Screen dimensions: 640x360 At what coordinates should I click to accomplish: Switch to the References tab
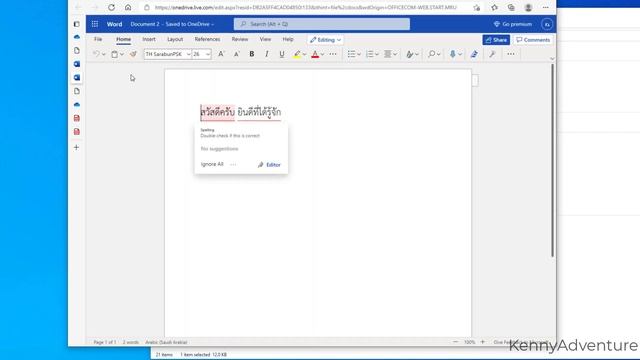(207, 39)
